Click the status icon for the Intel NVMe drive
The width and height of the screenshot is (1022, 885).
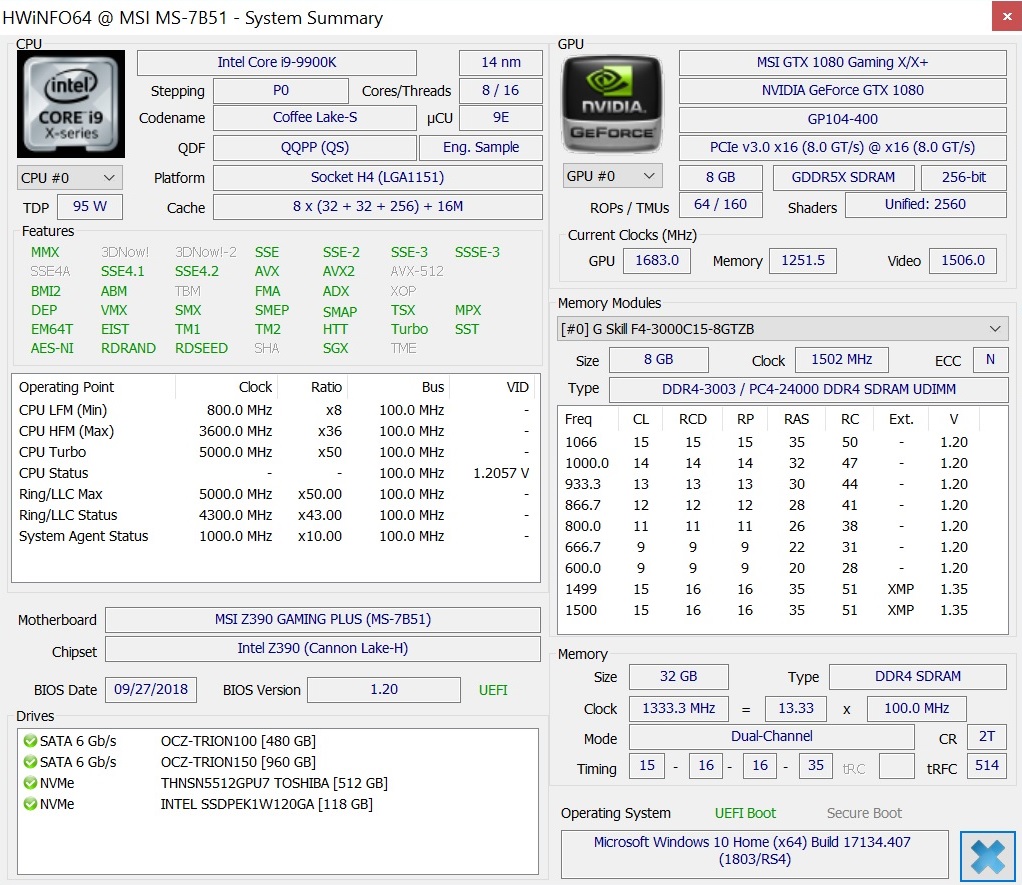tap(30, 804)
